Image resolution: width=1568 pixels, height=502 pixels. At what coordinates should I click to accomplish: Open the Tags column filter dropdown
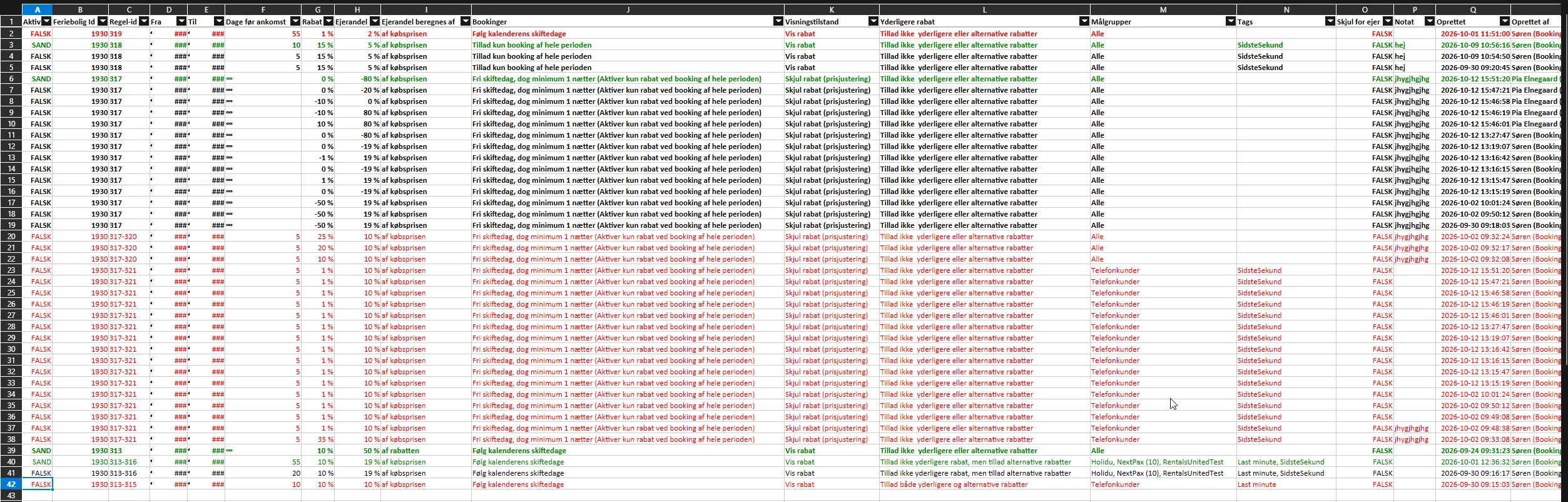[1330, 21]
